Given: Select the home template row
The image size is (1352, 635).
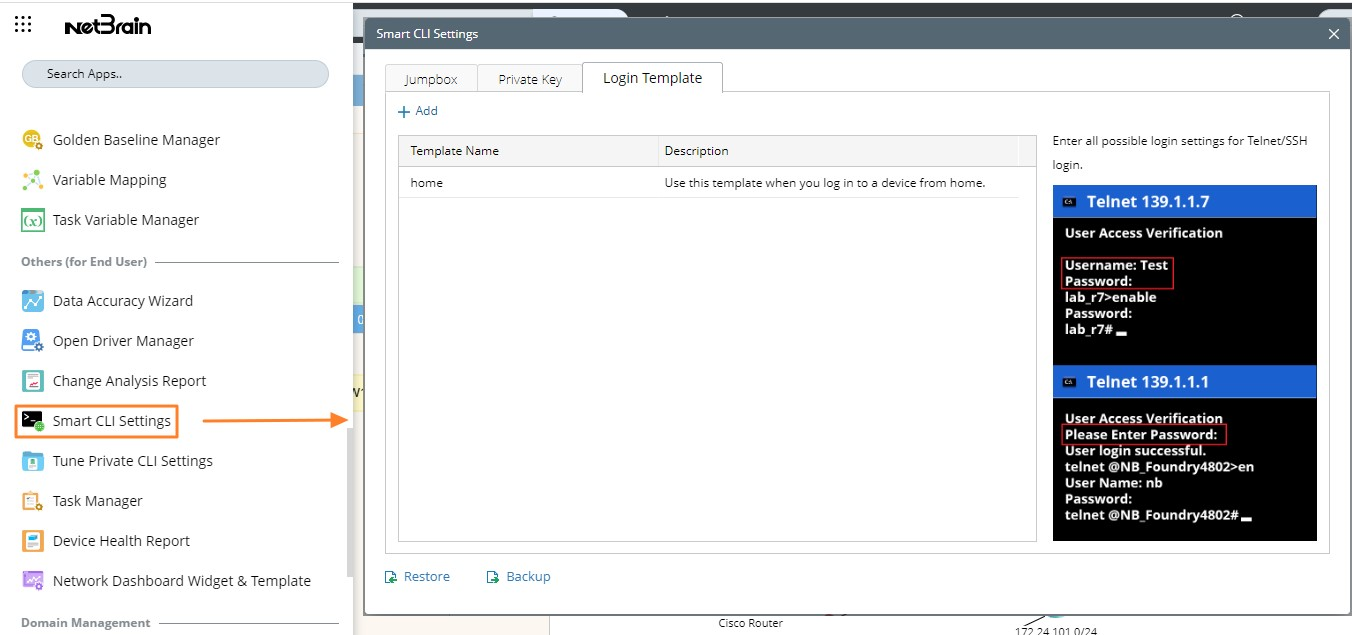Looking at the screenshot, I should 708,183.
